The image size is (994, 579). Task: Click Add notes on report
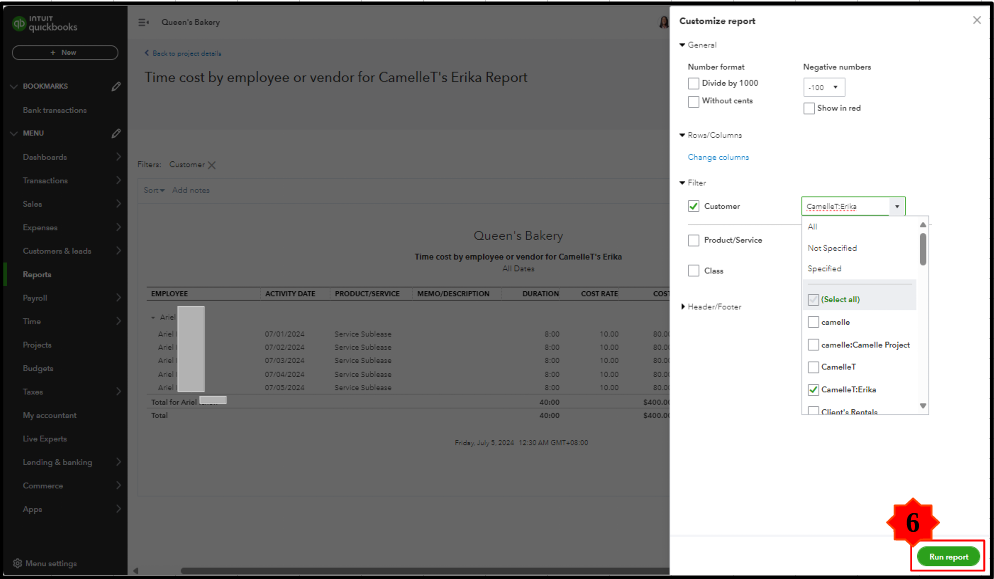(191, 190)
